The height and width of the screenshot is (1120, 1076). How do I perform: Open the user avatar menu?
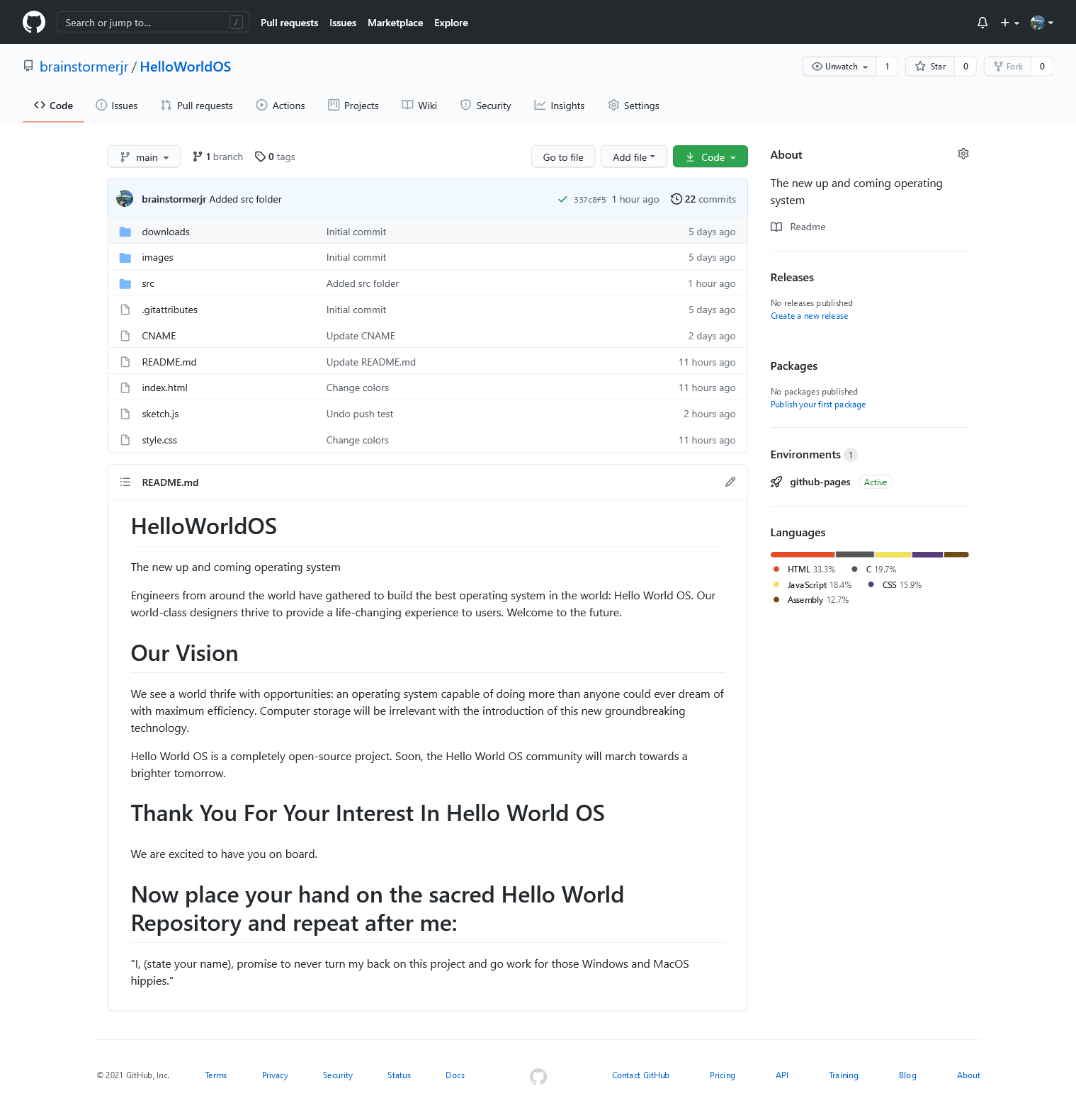pos(1042,23)
